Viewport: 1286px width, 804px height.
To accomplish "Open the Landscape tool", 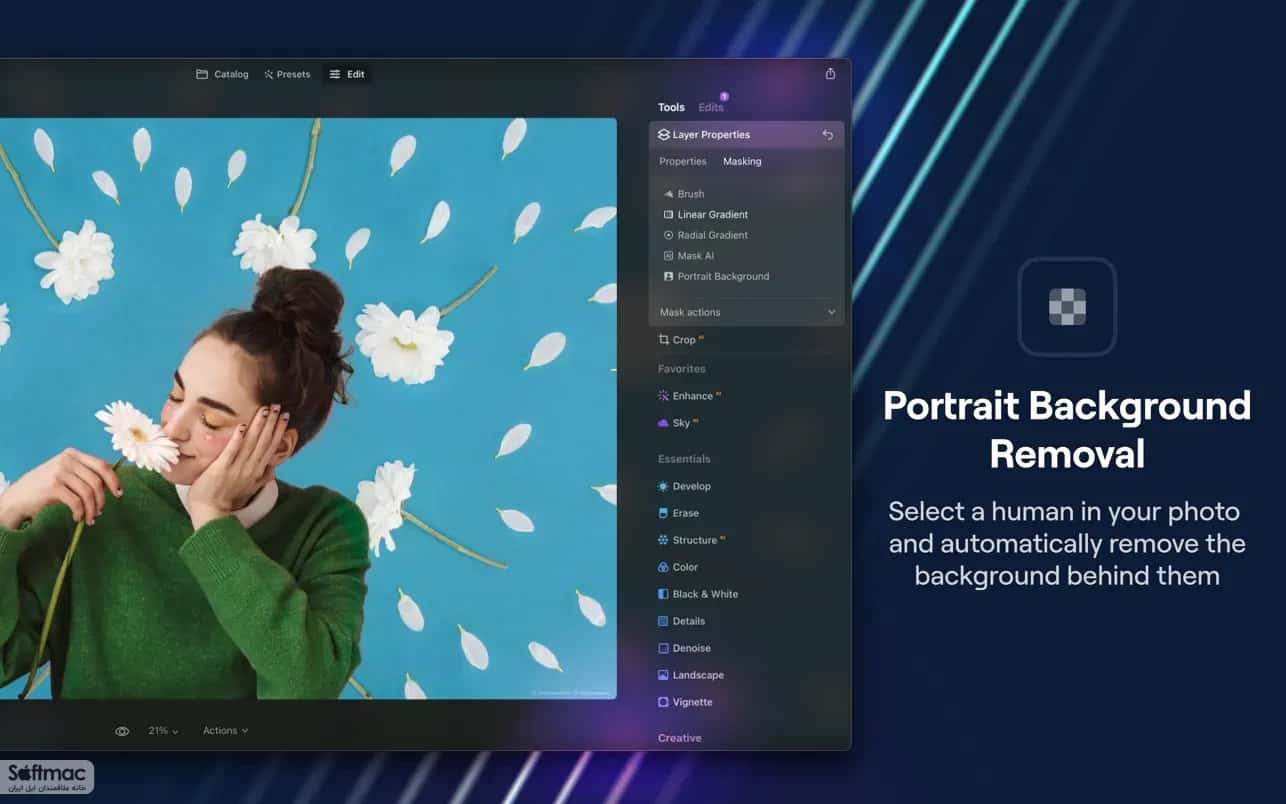I will pos(690,675).
